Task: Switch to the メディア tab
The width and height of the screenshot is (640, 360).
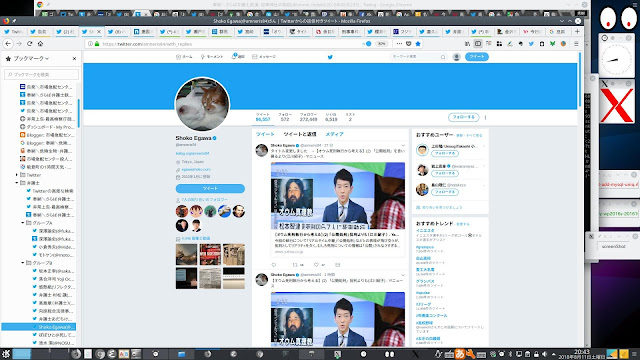Action: (x=334, y=134)
